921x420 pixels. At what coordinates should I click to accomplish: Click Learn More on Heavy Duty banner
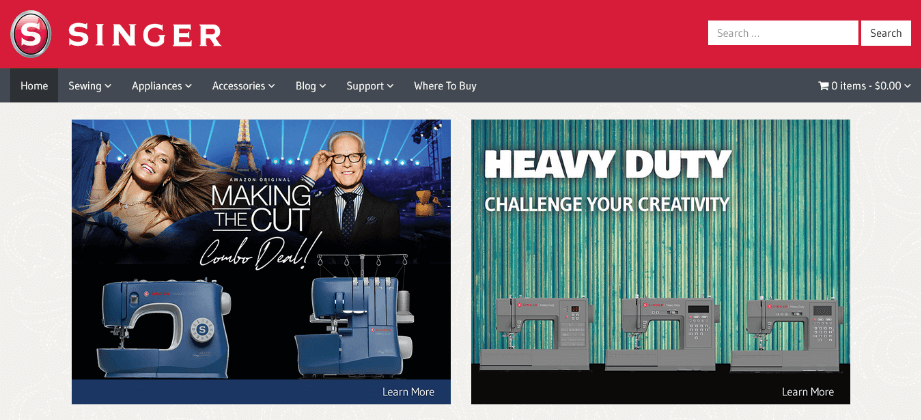(x=808, y=392)
